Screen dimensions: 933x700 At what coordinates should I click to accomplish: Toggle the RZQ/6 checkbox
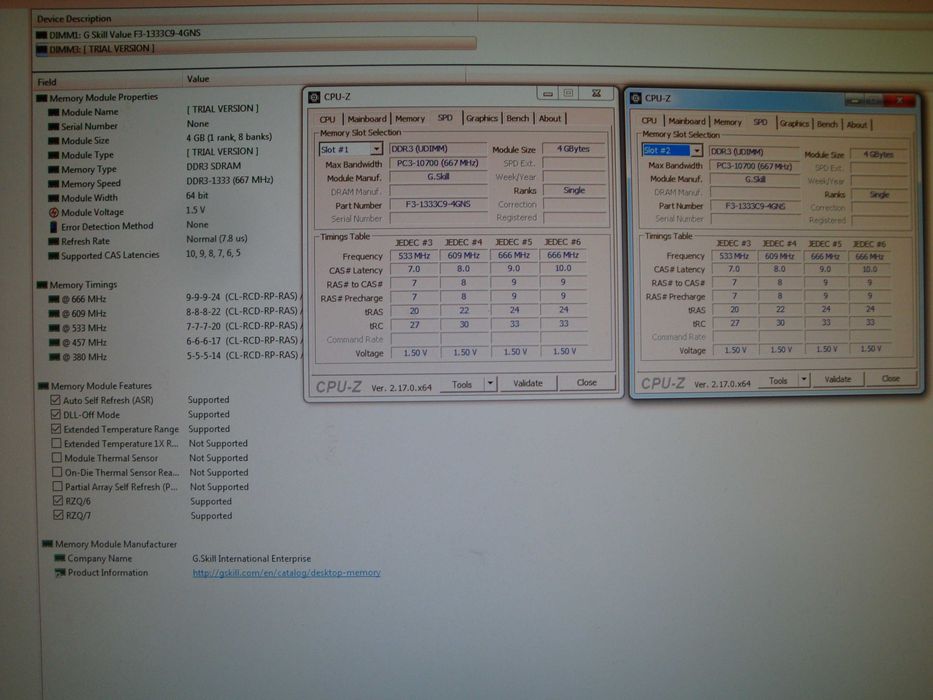tap(58, 501)
